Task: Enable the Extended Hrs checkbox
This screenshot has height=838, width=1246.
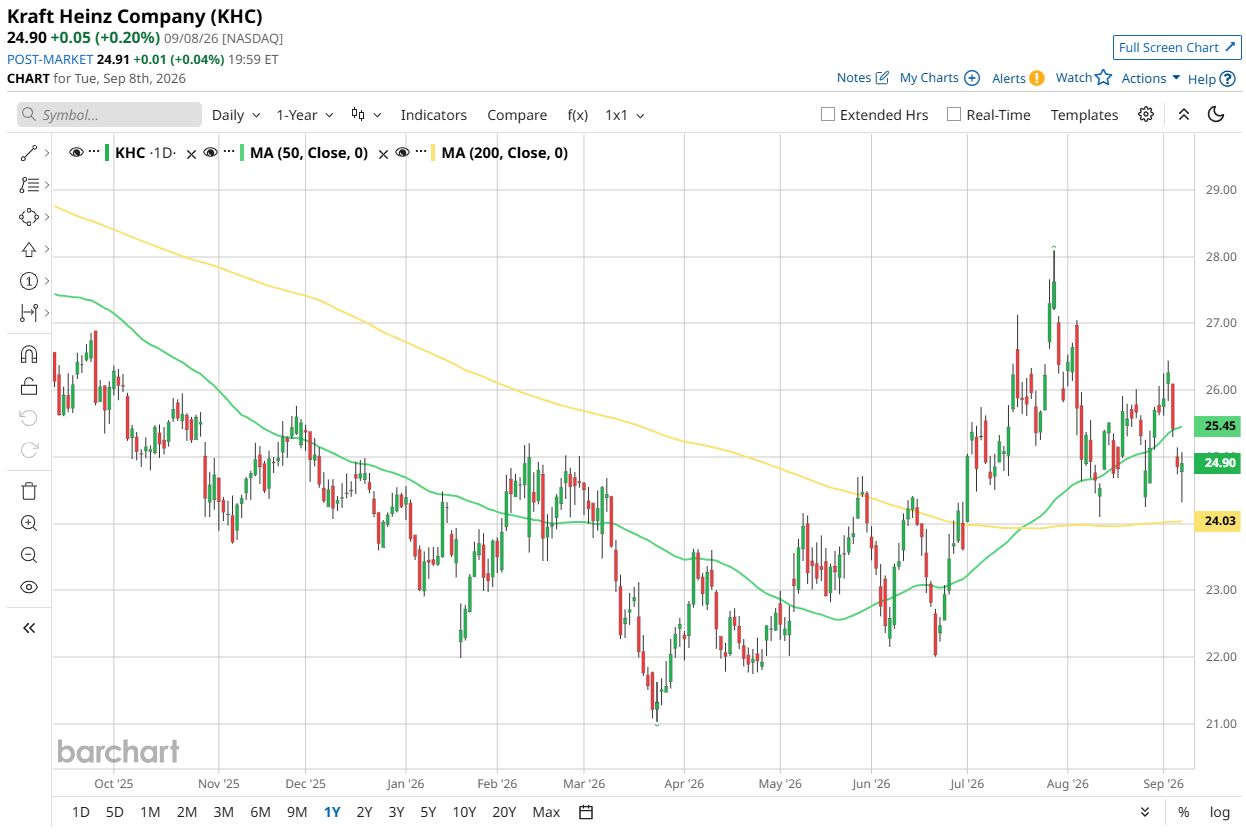Action: (x=828, y=114)
